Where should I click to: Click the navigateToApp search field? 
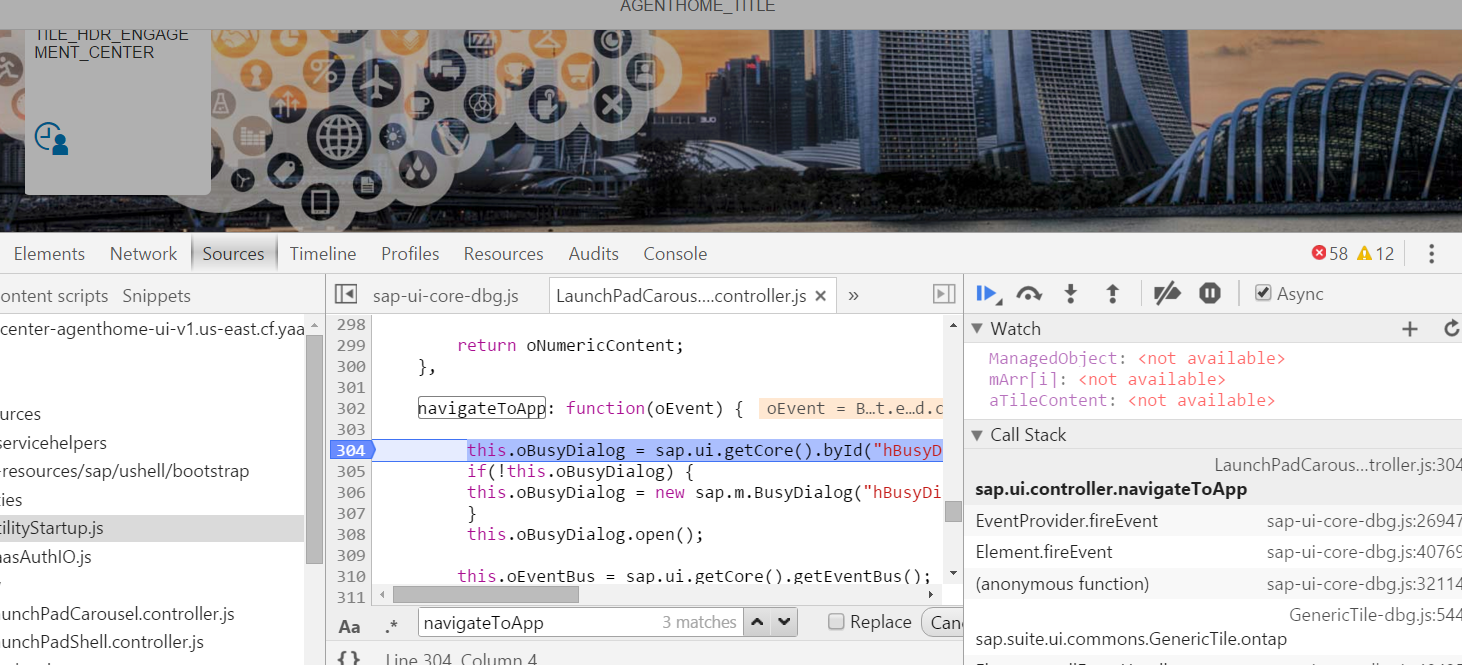pos(580,622)
